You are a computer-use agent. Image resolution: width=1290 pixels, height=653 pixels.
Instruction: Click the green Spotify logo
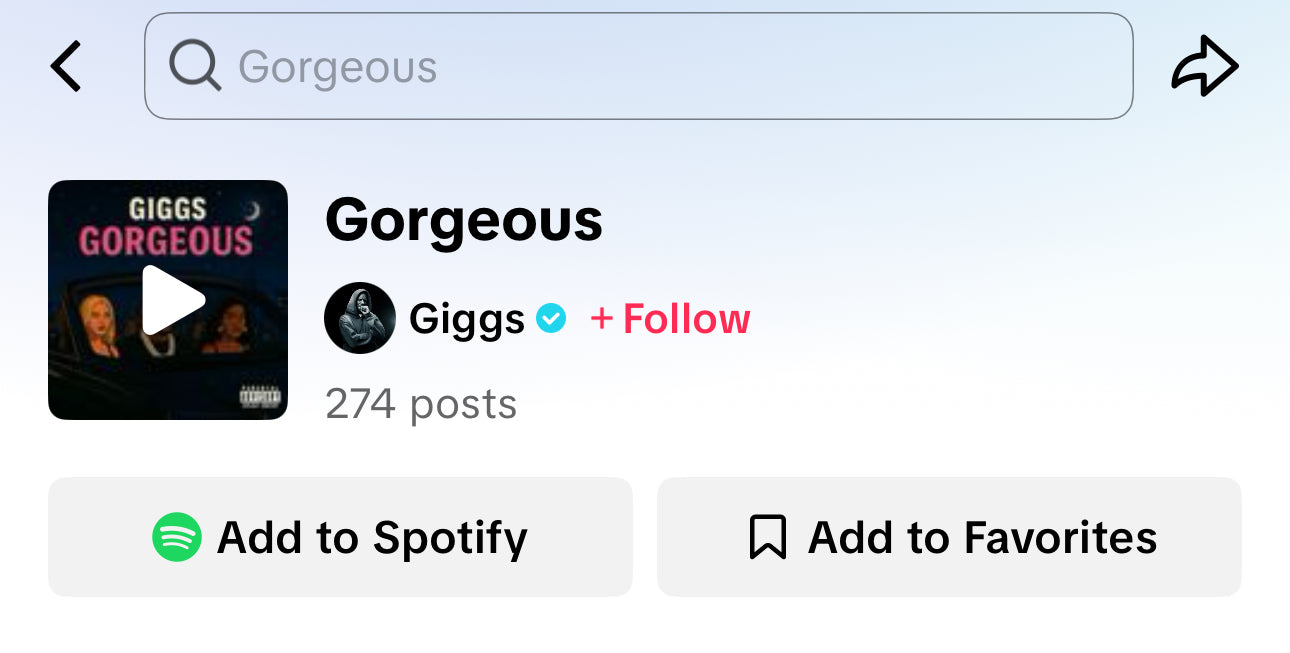[176, 537]
